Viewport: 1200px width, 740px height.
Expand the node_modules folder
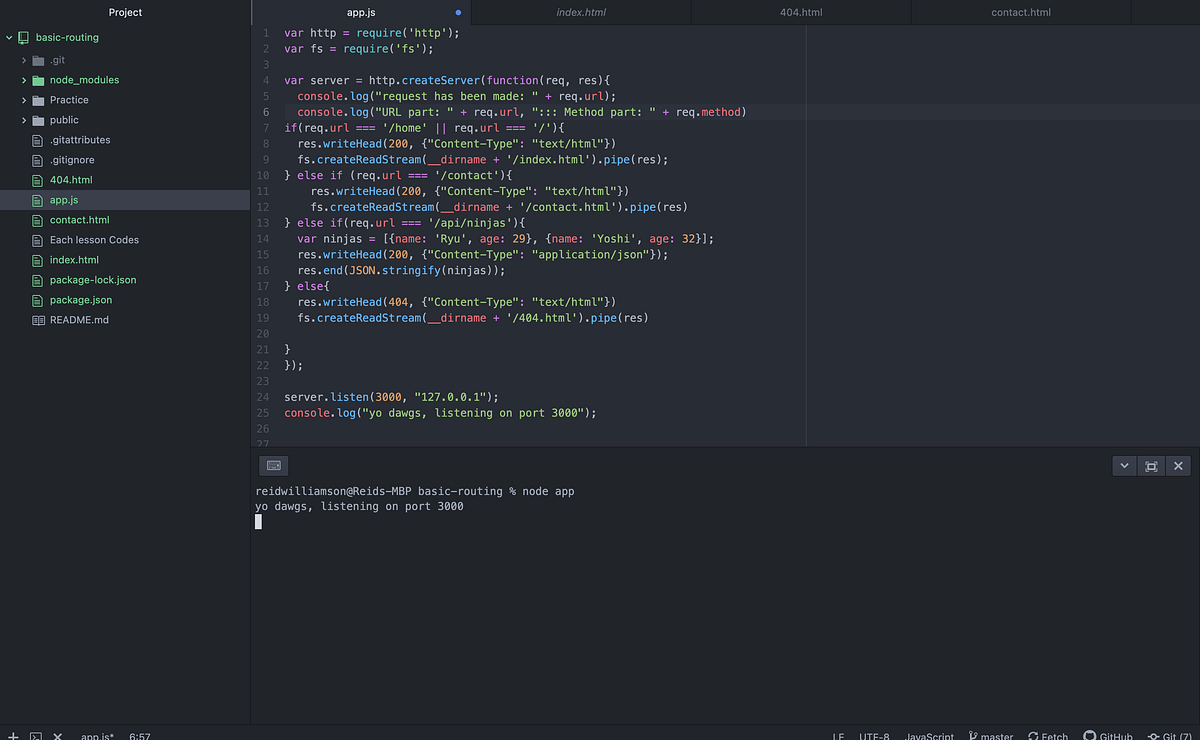(x=24, y=80)
